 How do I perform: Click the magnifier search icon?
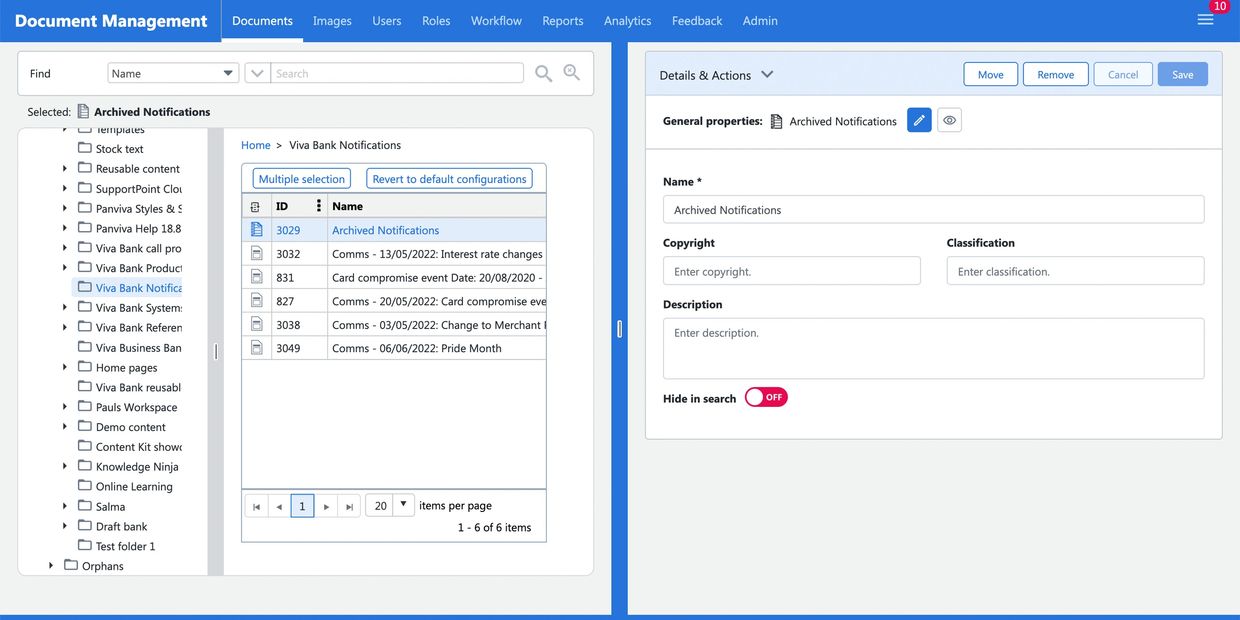(x=543, y=73)
